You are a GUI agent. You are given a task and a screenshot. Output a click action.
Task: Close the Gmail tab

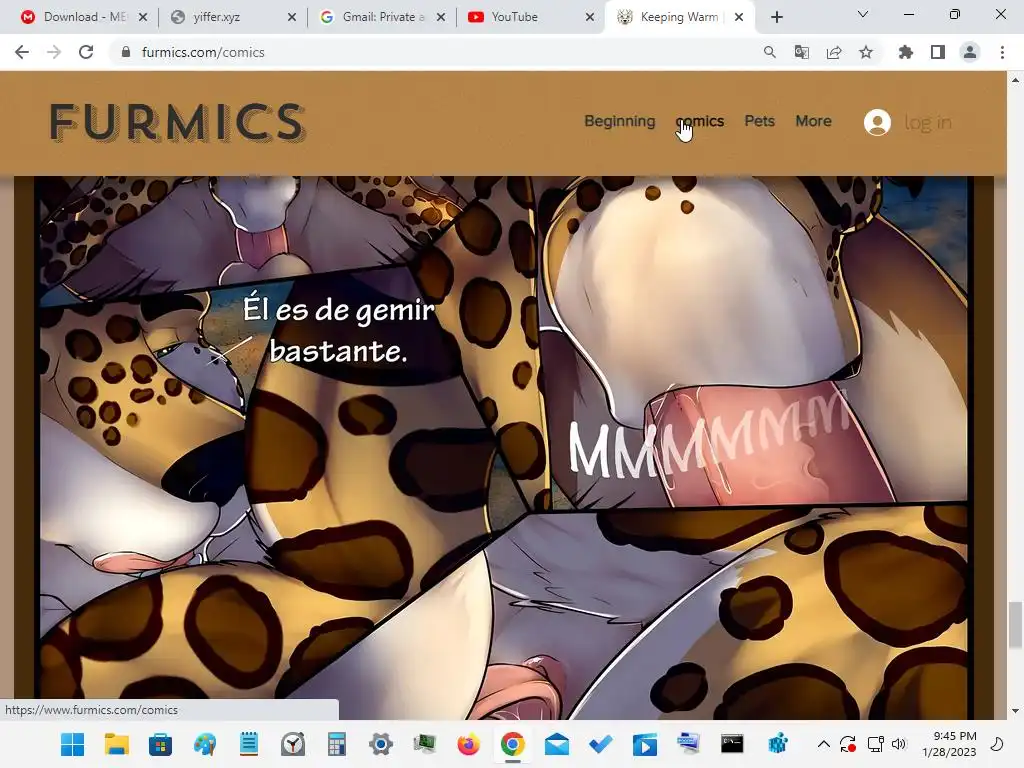(x=441, y=17)
